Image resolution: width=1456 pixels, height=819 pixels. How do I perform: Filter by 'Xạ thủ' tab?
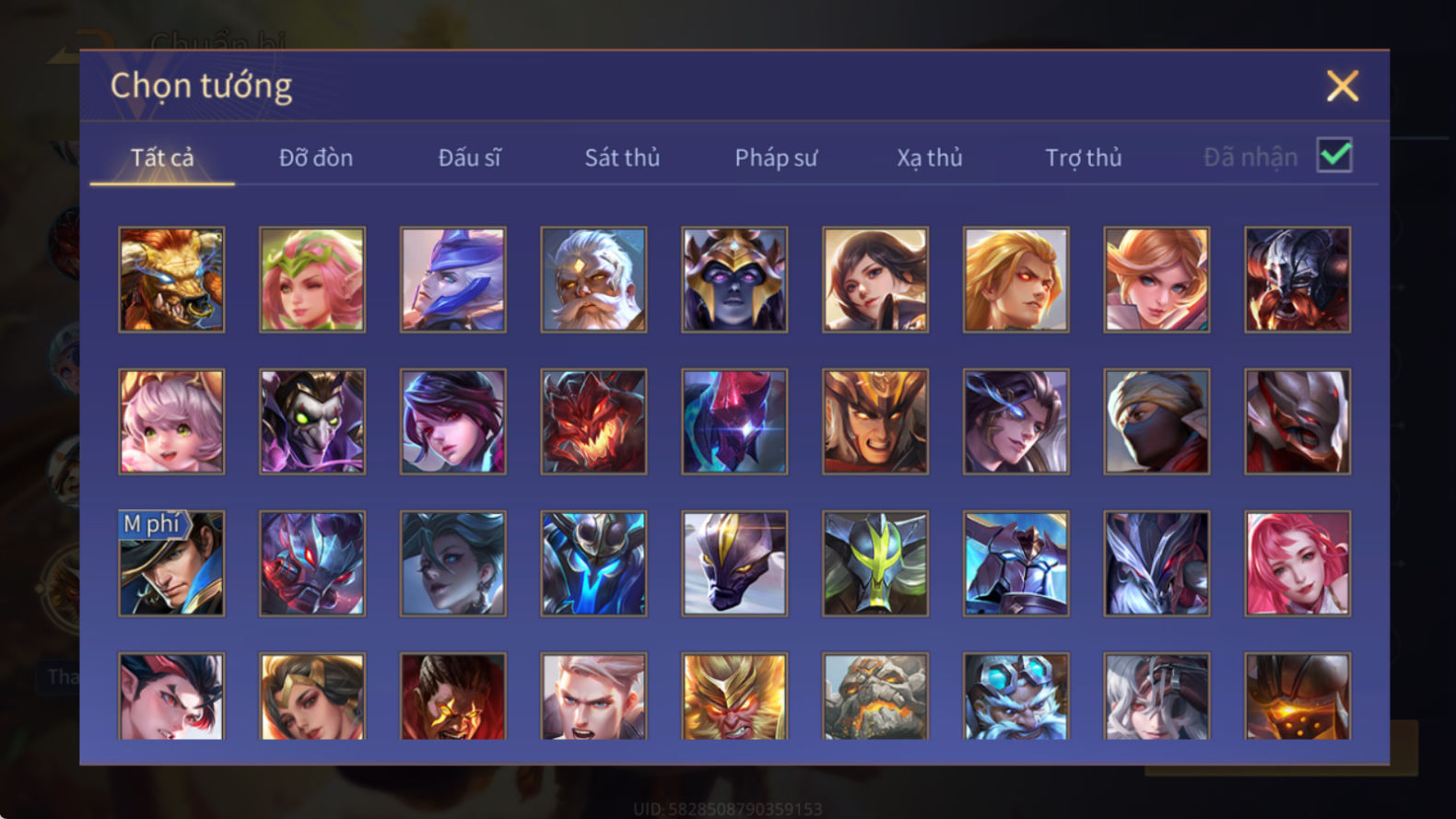(930, 158)
